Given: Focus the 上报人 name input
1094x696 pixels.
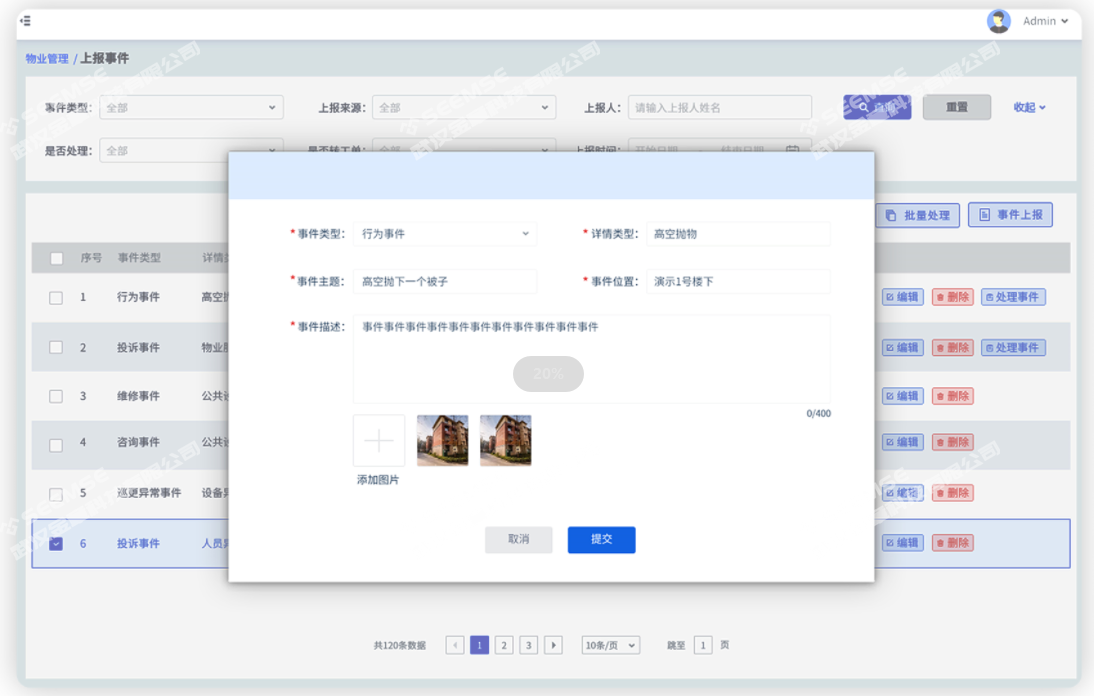Looking at the screenshot, I should point(719,107).
